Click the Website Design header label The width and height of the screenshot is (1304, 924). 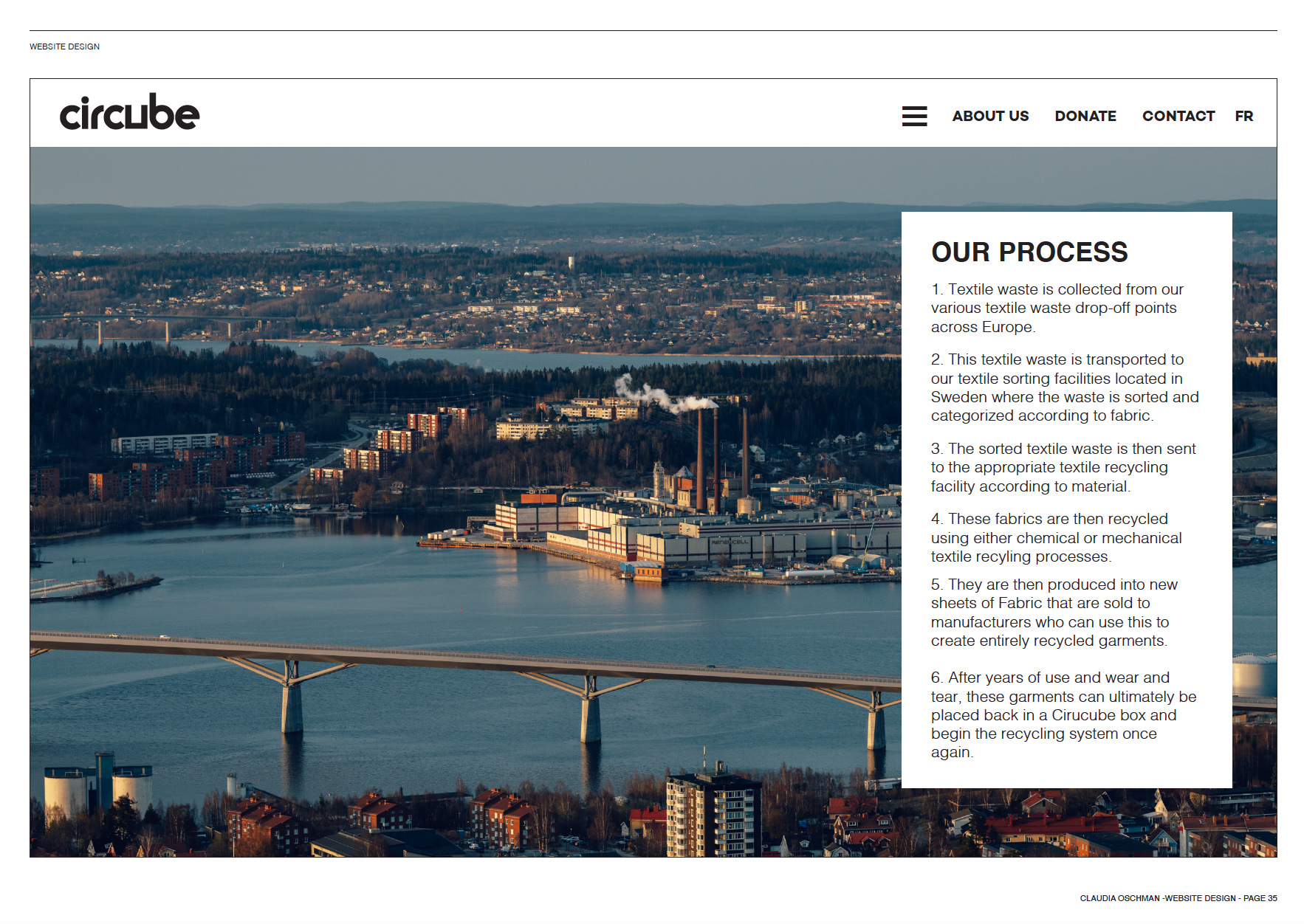(65, 46)
